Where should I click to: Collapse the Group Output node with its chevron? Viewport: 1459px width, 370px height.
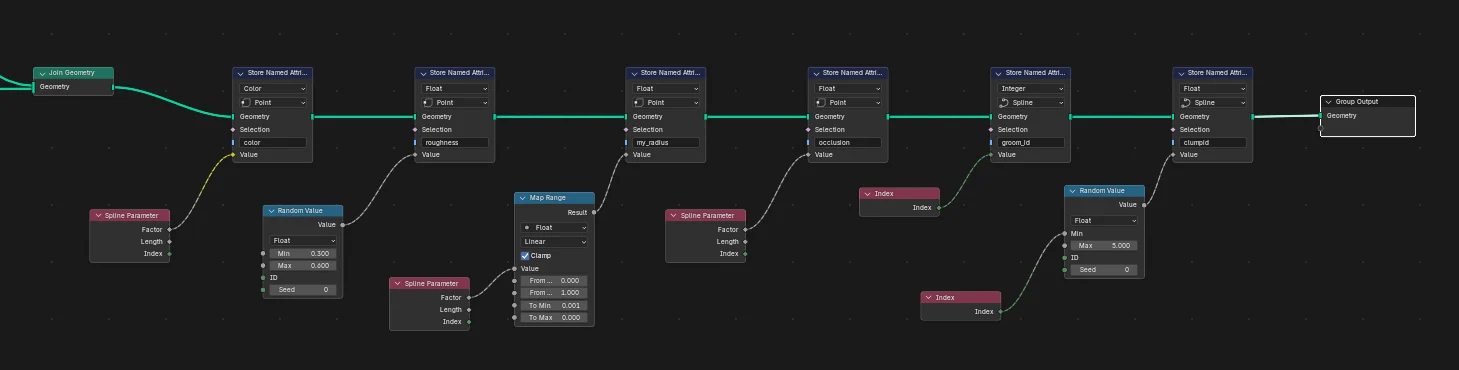point(1329,102)
